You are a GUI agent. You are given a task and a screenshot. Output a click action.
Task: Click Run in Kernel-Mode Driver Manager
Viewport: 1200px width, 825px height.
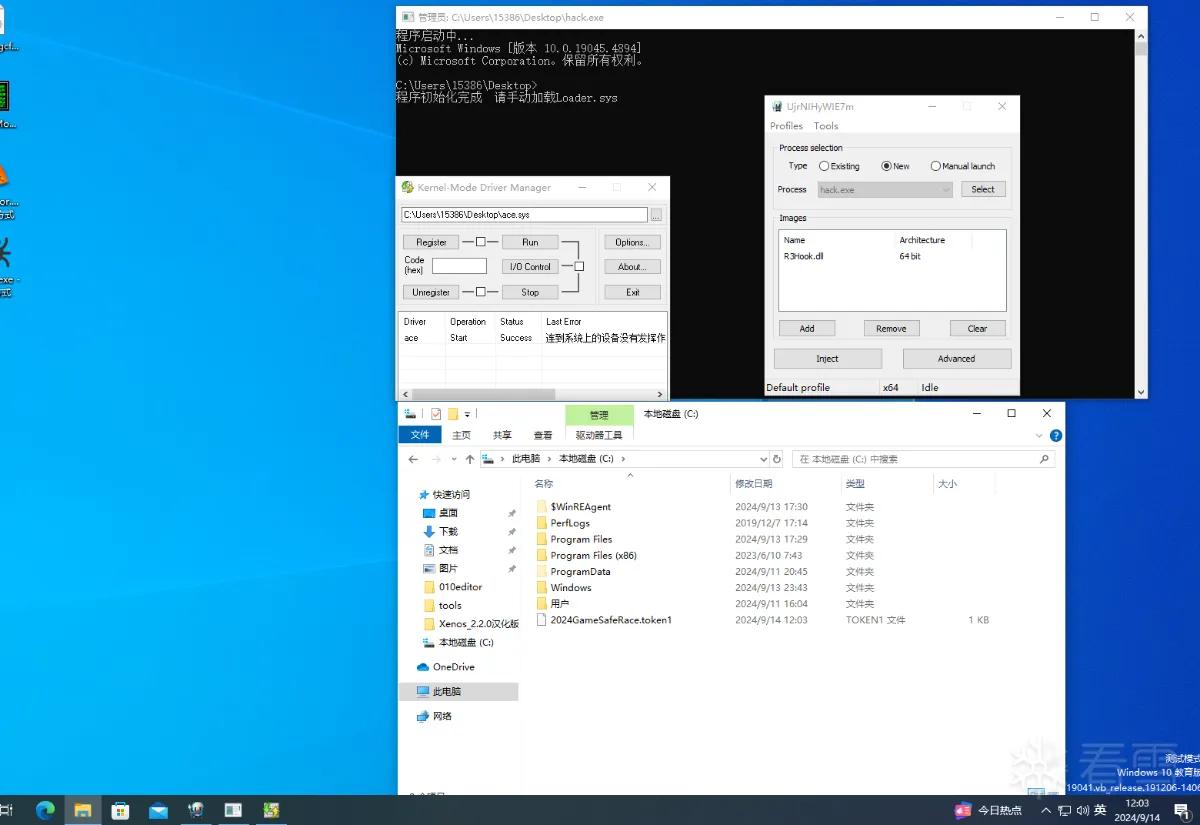tap(530, 242)
